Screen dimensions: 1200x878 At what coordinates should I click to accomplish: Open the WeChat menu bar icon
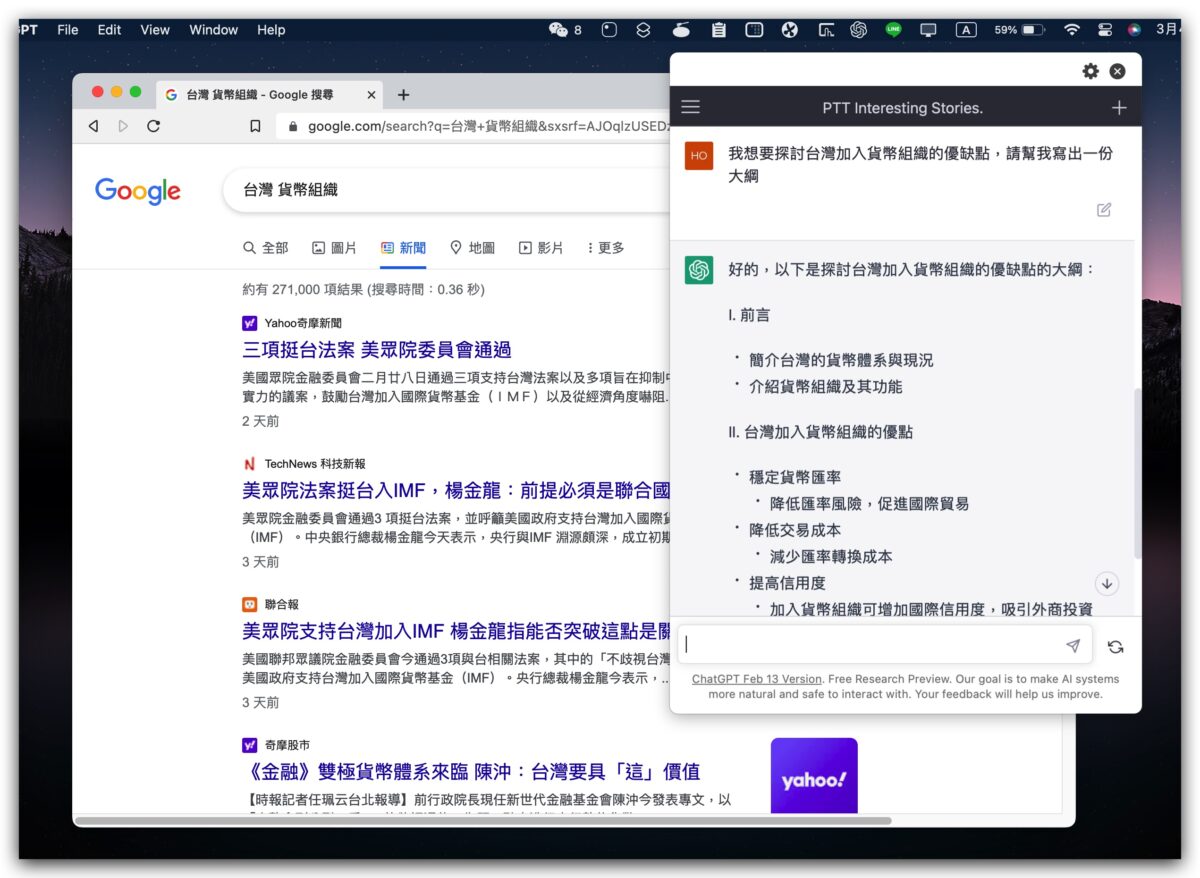[x=564, y=30]
